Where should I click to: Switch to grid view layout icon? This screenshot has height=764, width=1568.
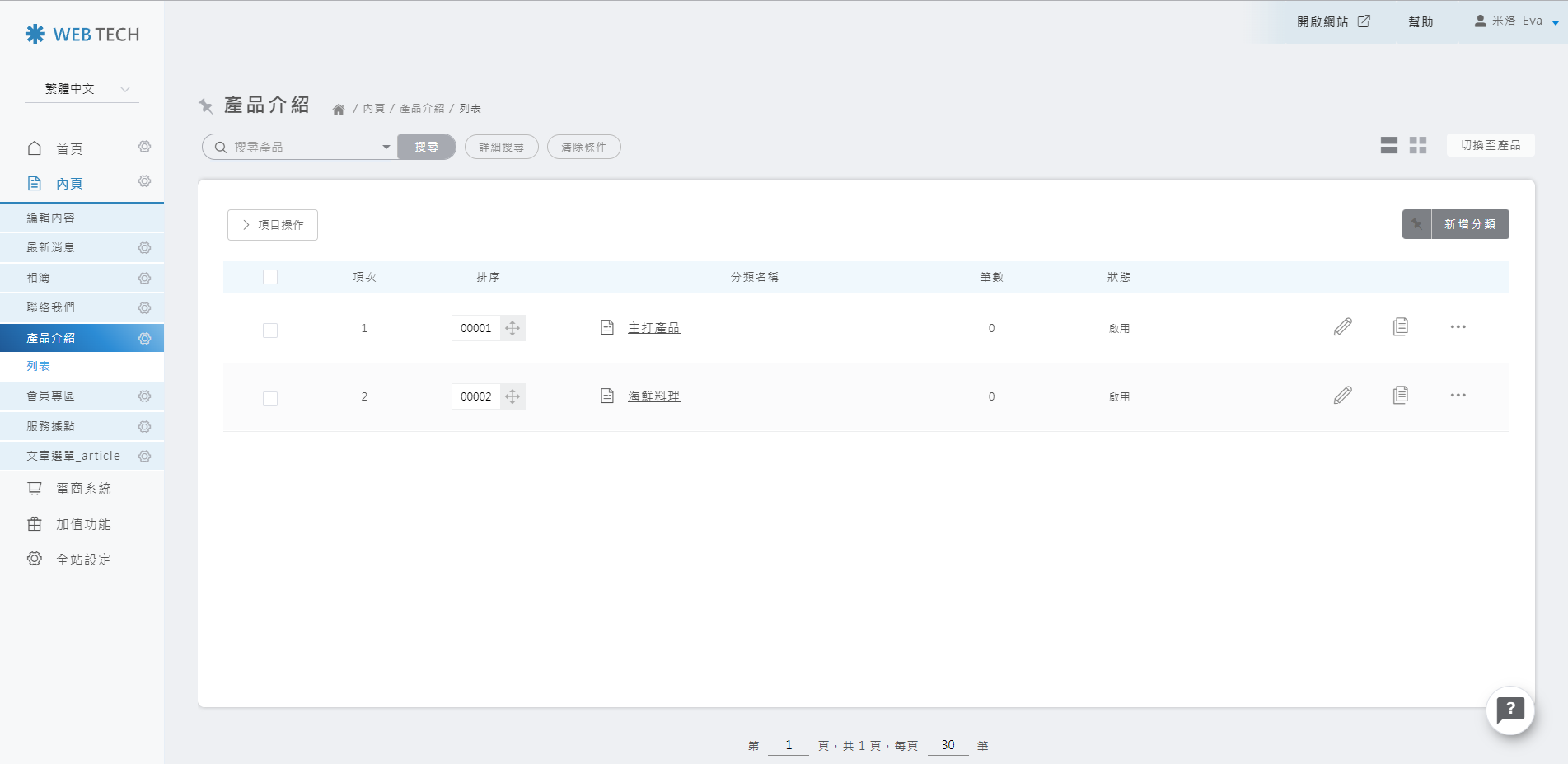(1417, 146)
